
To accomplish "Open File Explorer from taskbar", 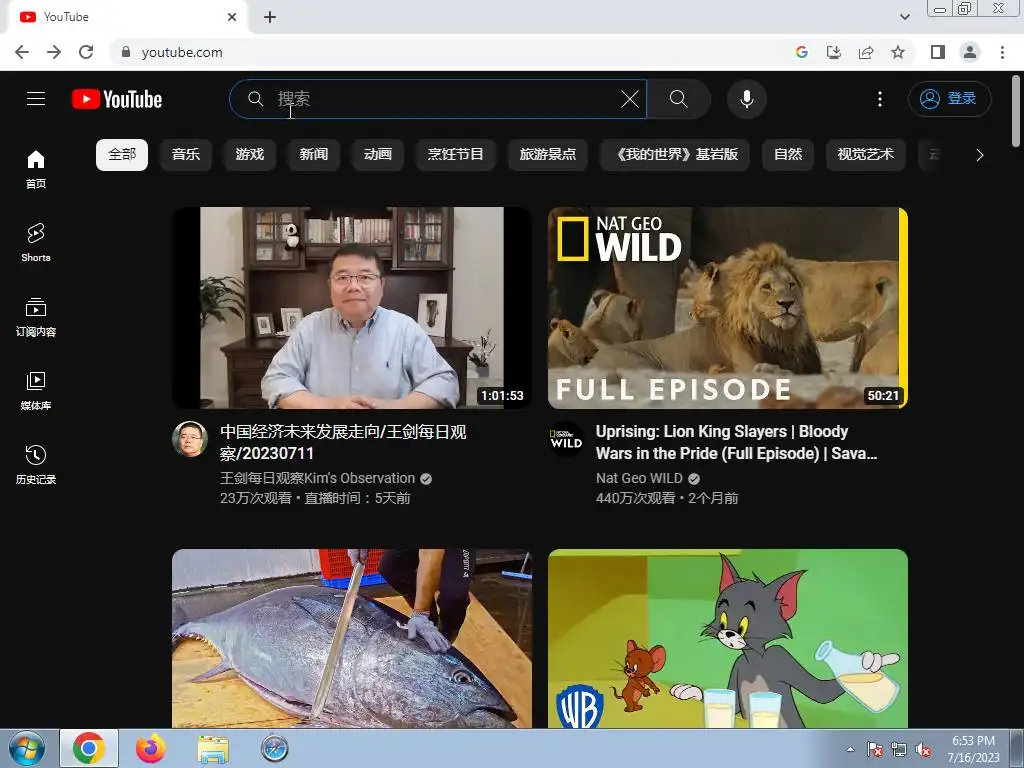I will [x=213, y=748].
